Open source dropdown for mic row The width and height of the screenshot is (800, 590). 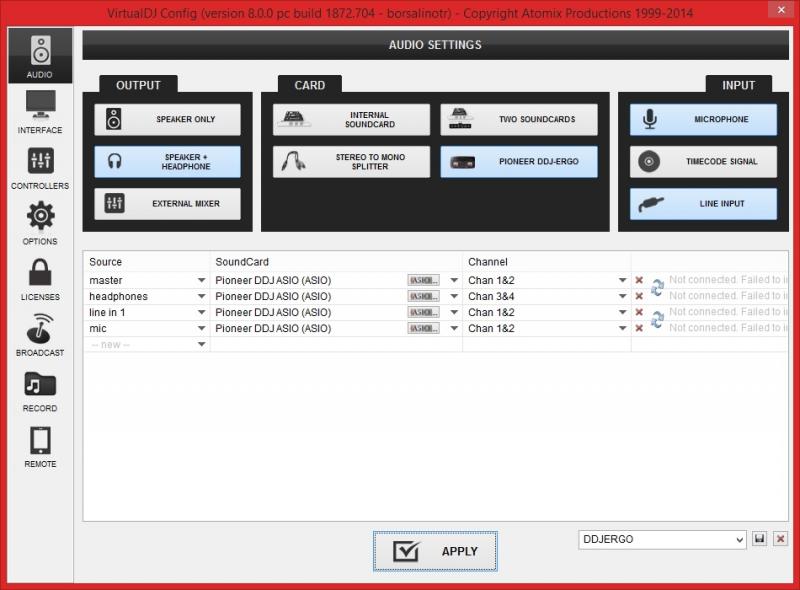202,328
